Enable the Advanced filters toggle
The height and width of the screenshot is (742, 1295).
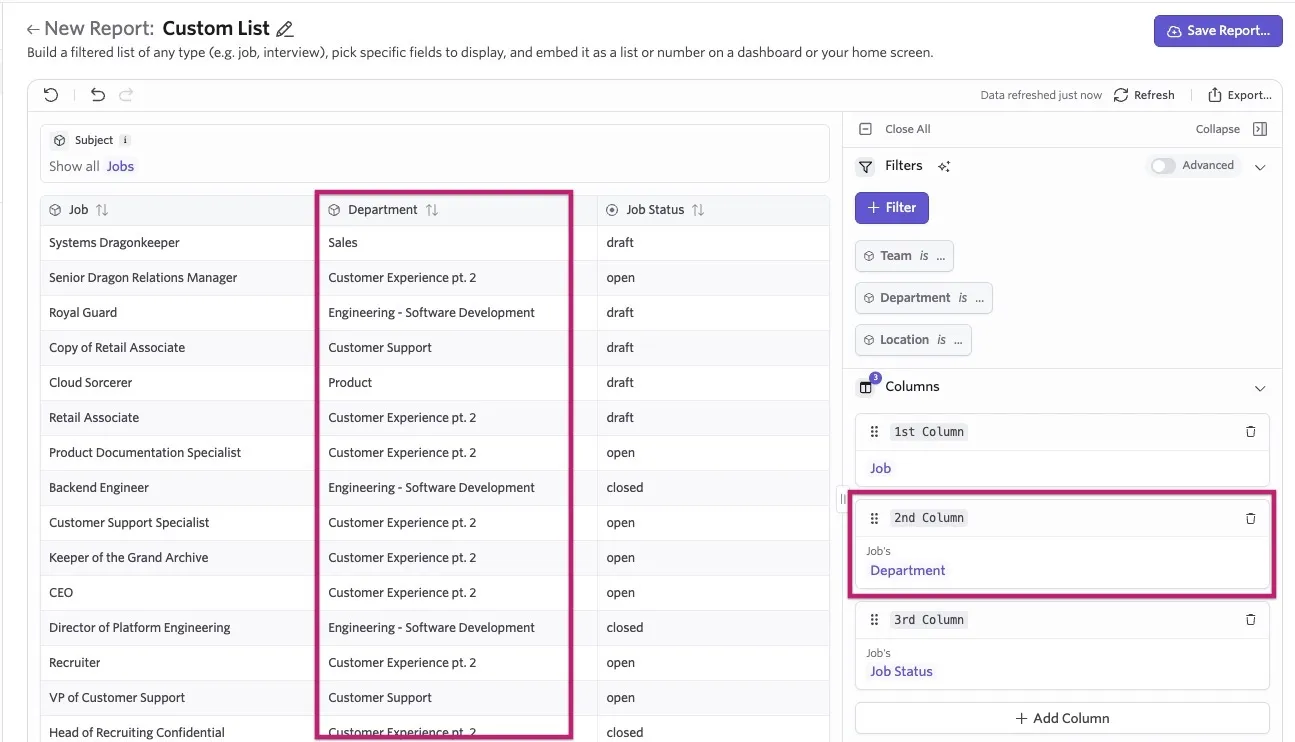pyautogui.click(x=1163, y=166)
